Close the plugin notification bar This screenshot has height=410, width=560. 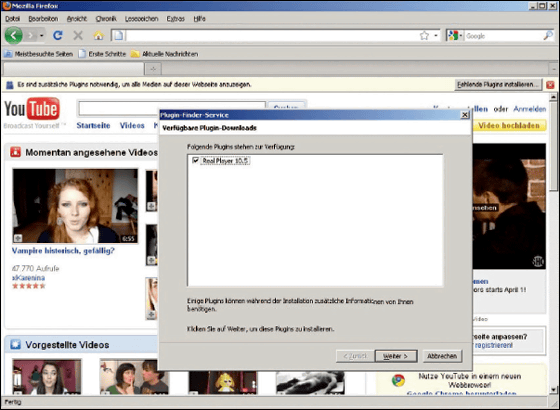550,85
